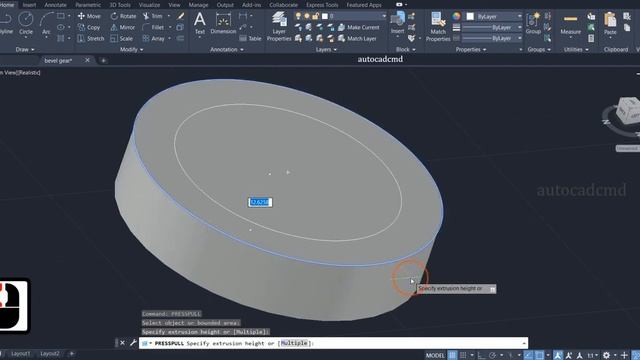The width and height of the screenshot is (640, 360).
Task: Activate the Rotate tool
Action: point(123,16)
